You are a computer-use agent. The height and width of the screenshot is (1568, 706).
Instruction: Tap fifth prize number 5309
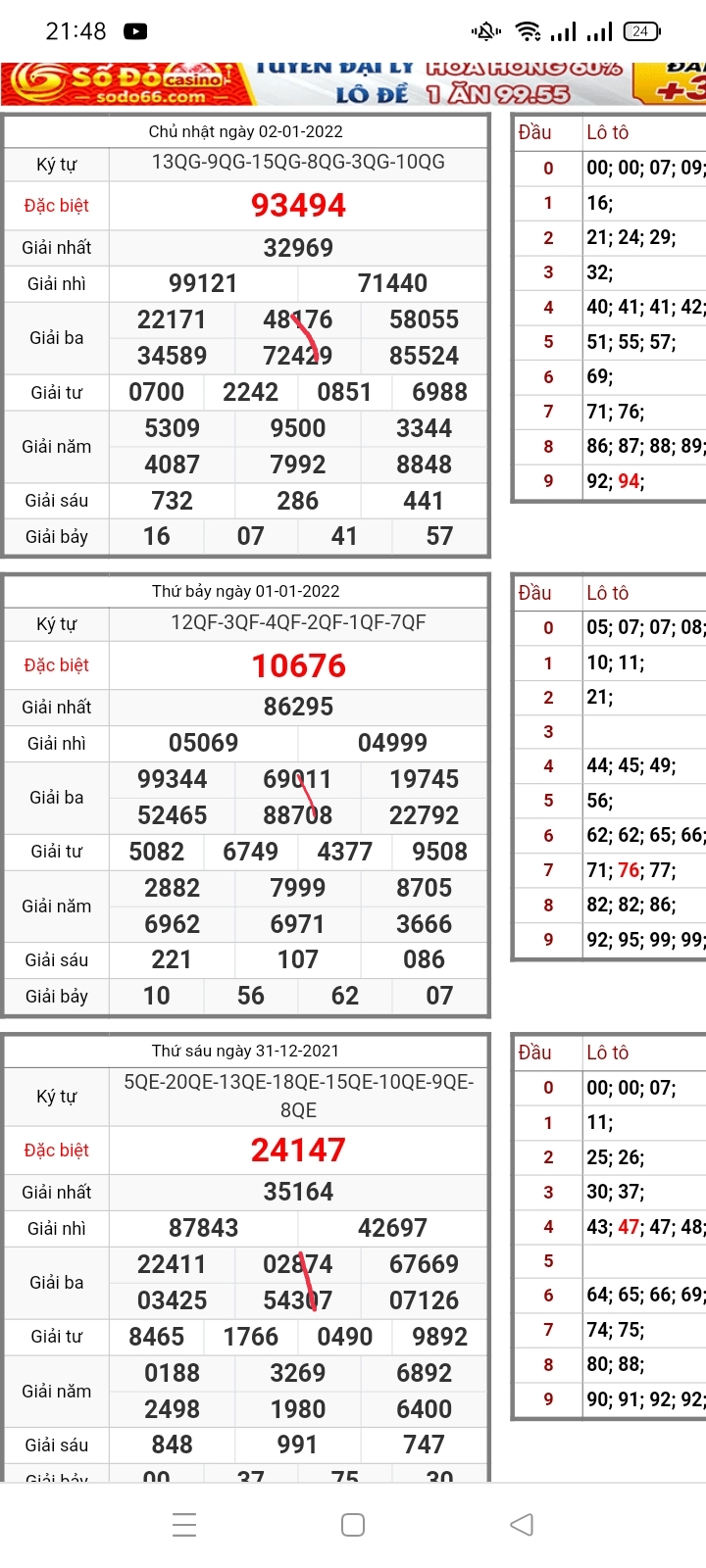point(172,428)
